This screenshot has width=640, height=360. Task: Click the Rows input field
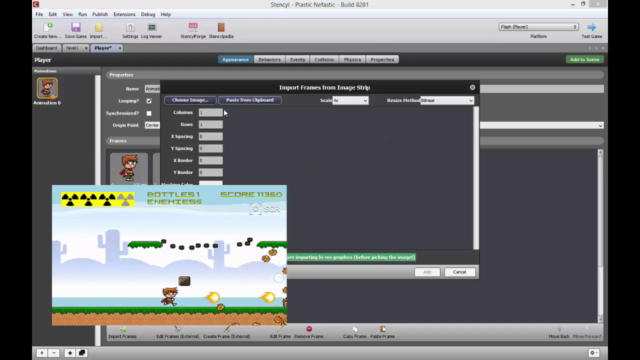(211, 124)
